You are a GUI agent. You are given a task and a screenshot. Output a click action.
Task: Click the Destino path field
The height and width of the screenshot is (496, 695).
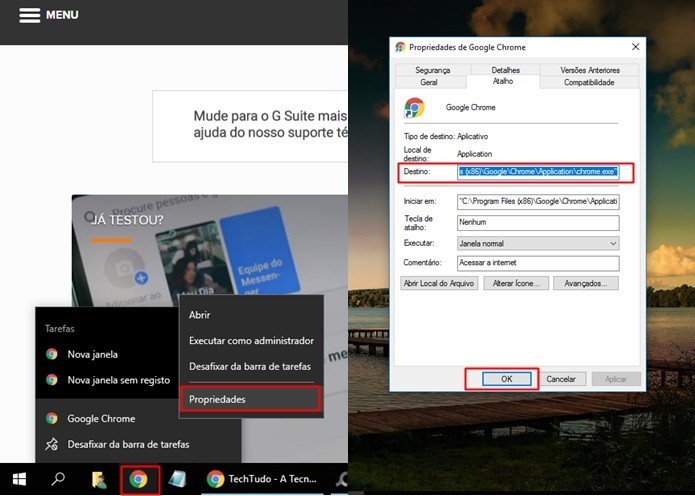tap(538, 172)
